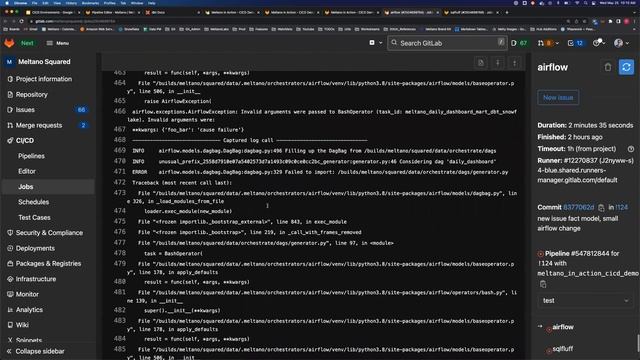Click the Monitor icon in sidebar
Screen dimensions: 640x360
pyautogui.click(x=10, y=294)
